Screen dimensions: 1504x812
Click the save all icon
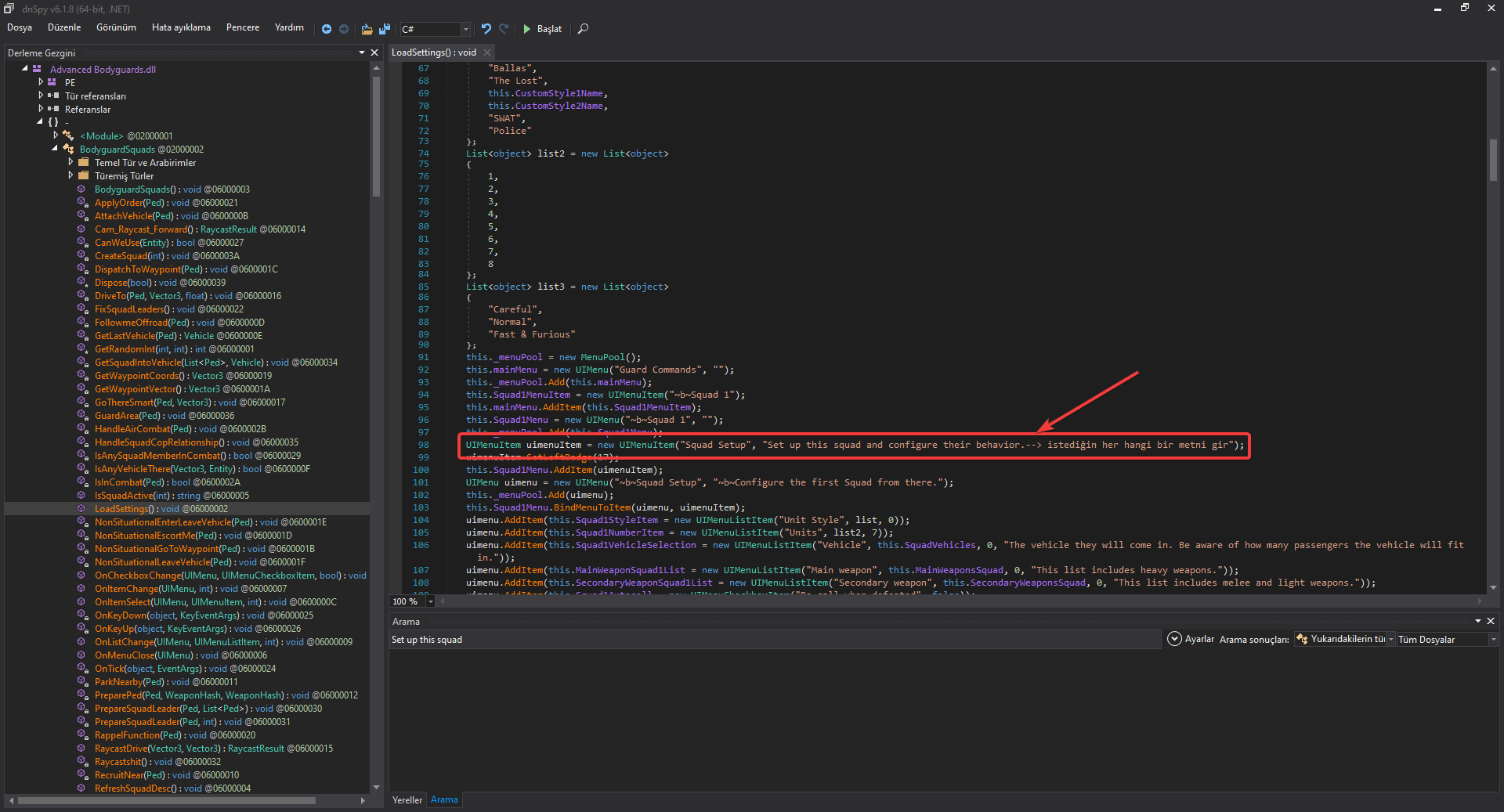(385, 29)
